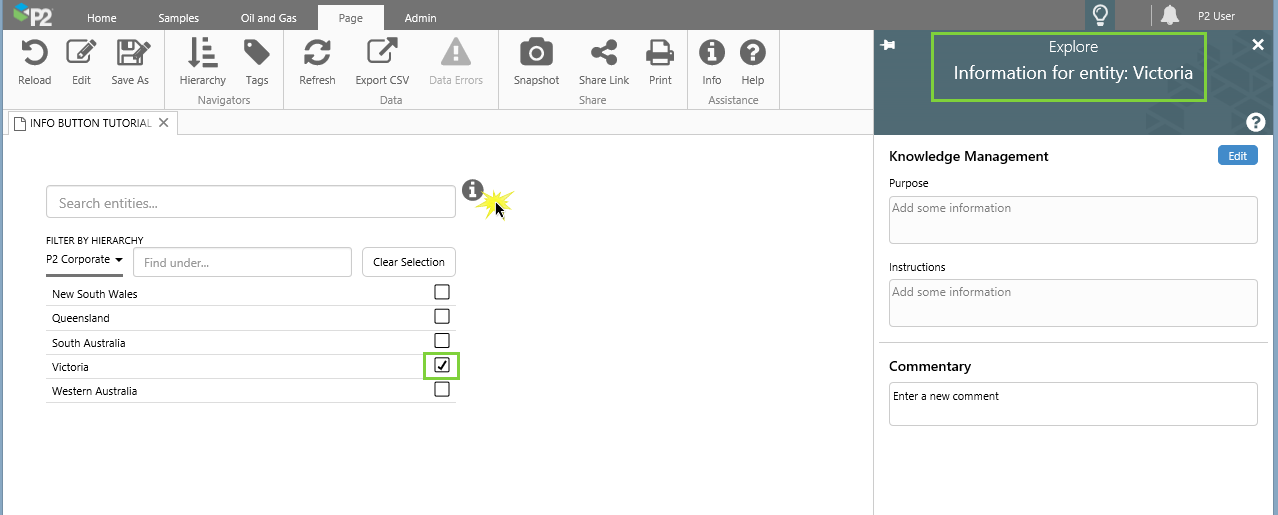Uncheck the Victoria checkbox
Viewport: 1278px width, 515px height.
[442, 366]
